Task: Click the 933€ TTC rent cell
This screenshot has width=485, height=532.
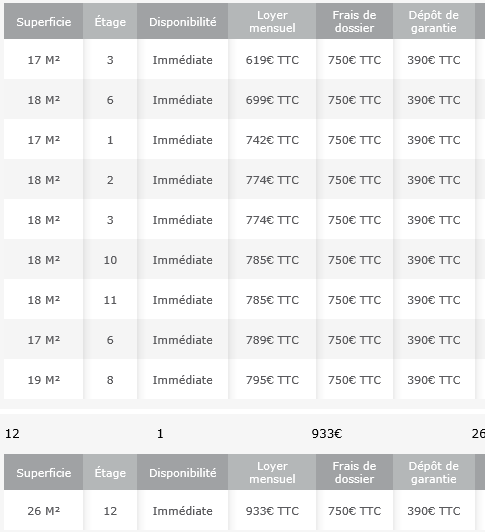Action: point(272,510)
